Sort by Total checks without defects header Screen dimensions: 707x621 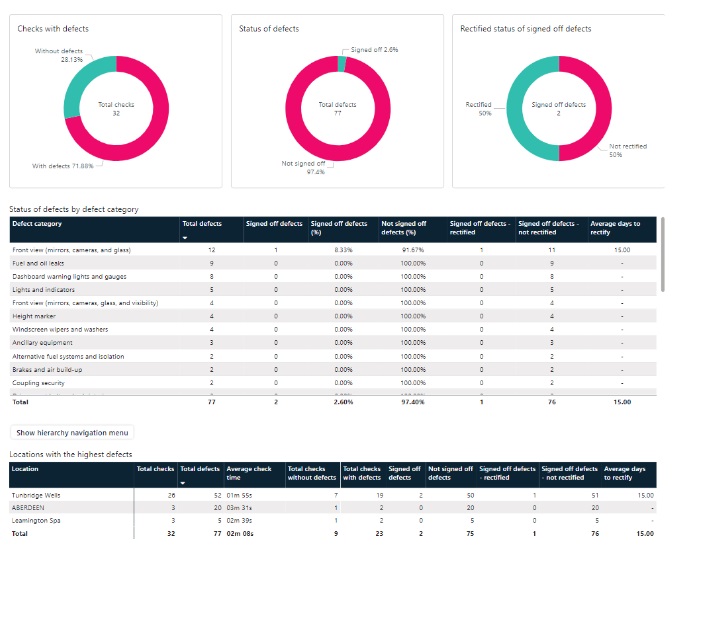[312, 473]
